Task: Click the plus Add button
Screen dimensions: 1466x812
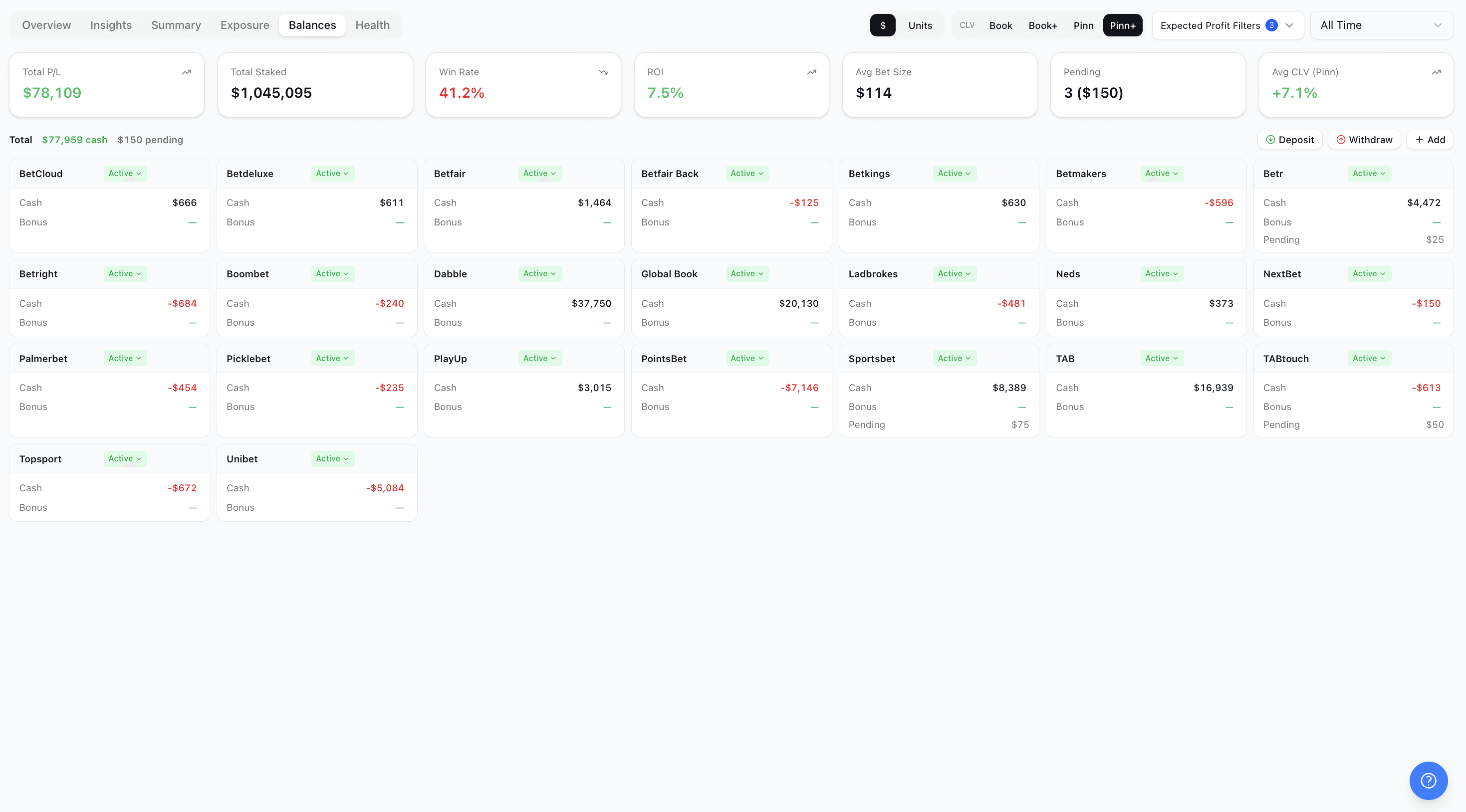Action: click(x=1430, y=140)
